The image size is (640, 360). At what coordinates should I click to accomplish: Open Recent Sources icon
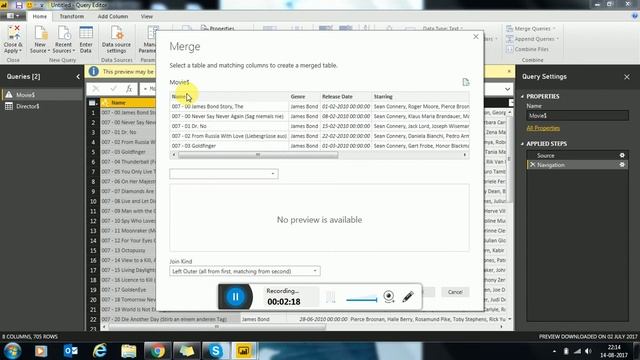point(63,39)
